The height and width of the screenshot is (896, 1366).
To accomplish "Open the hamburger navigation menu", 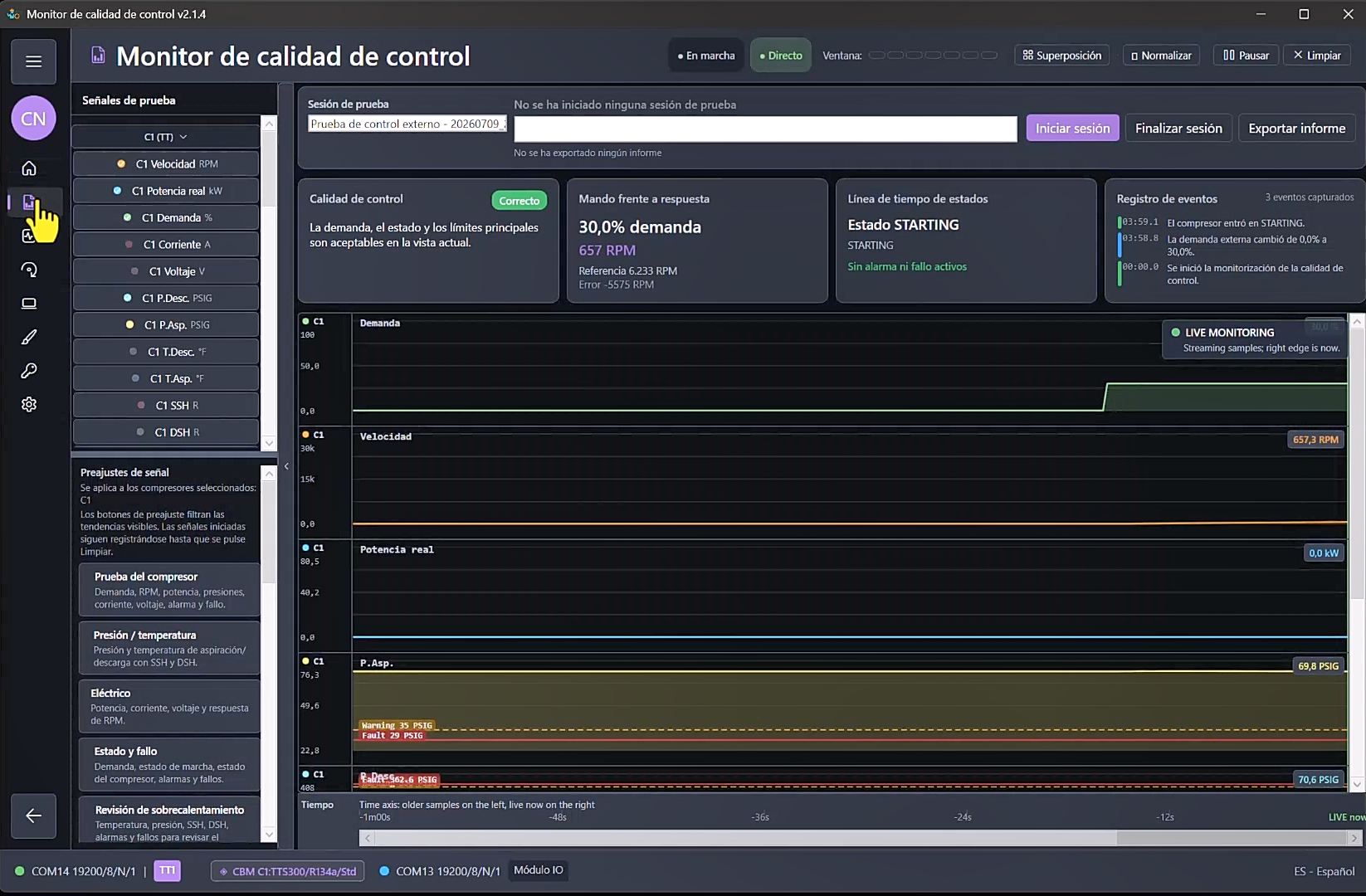I will pyautogui.click(x=33, y=61).
